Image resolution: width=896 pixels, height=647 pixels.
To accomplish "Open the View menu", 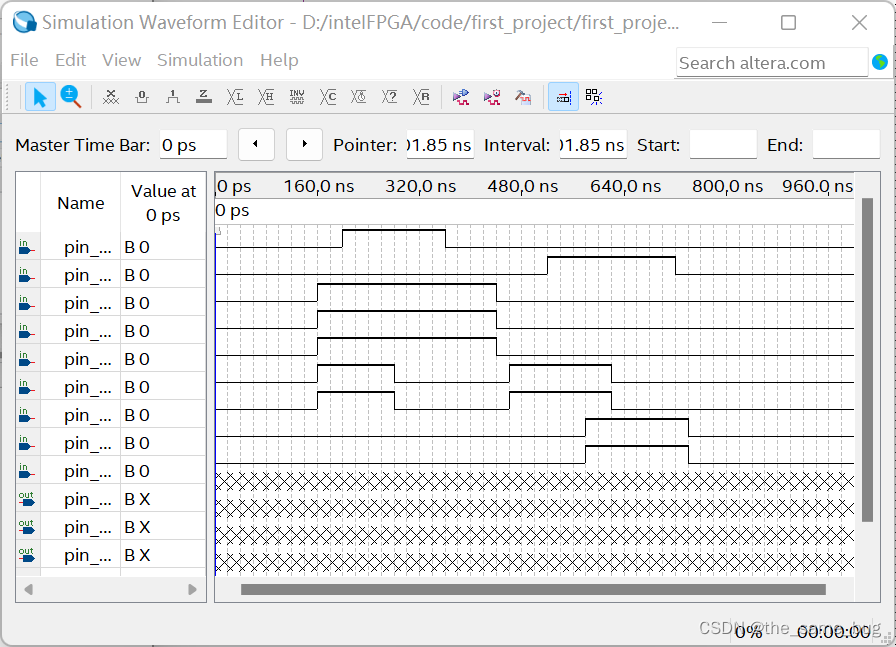I will (121, 60).
